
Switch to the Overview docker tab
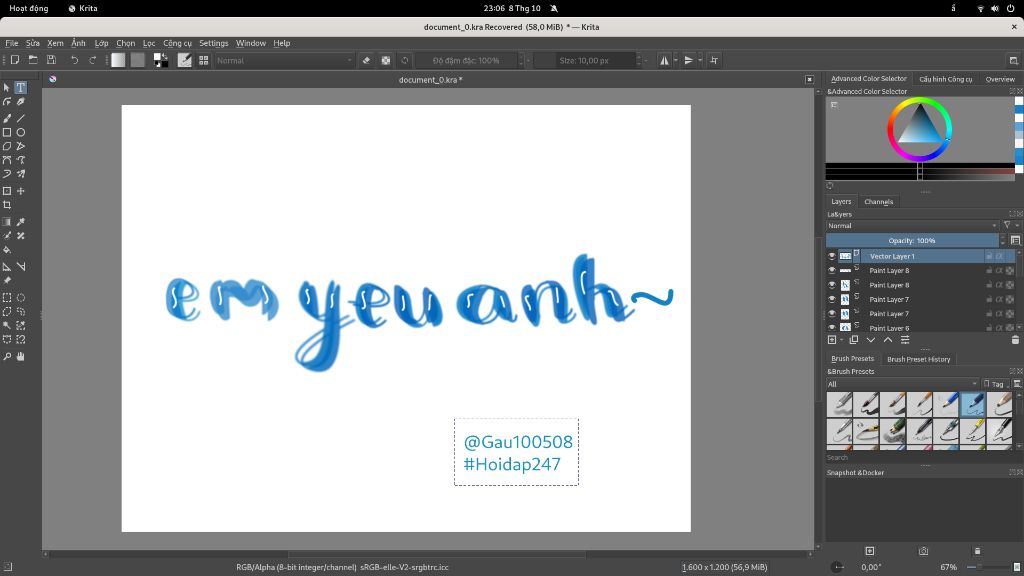1000,79
